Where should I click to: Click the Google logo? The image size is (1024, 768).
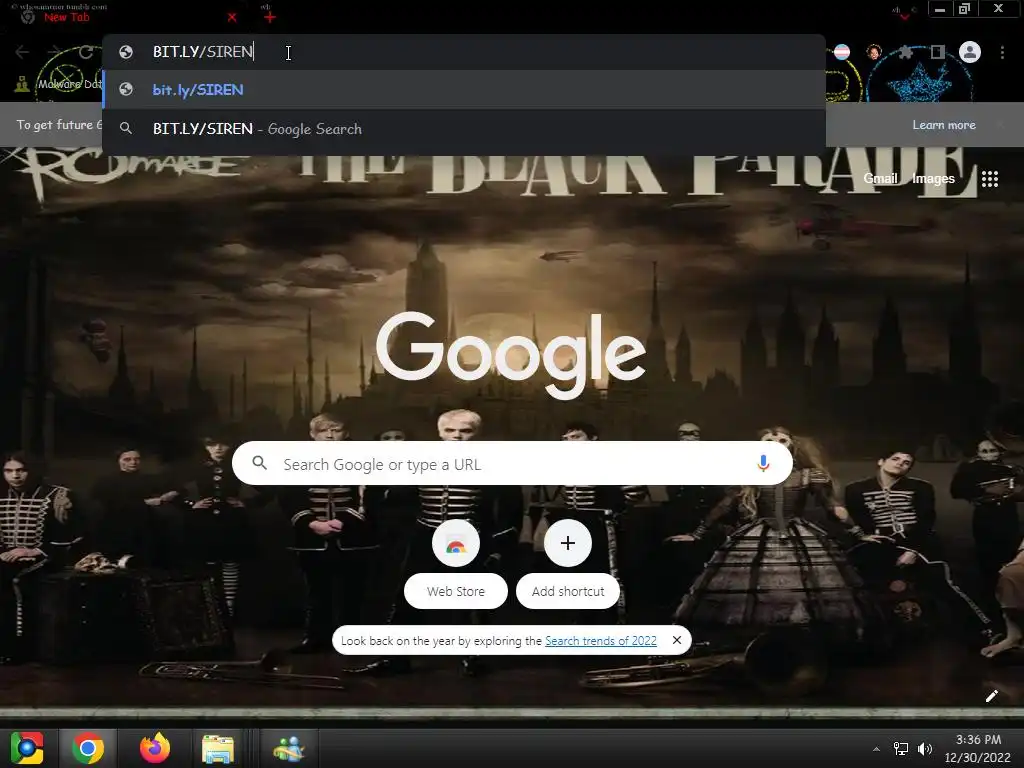511,354
